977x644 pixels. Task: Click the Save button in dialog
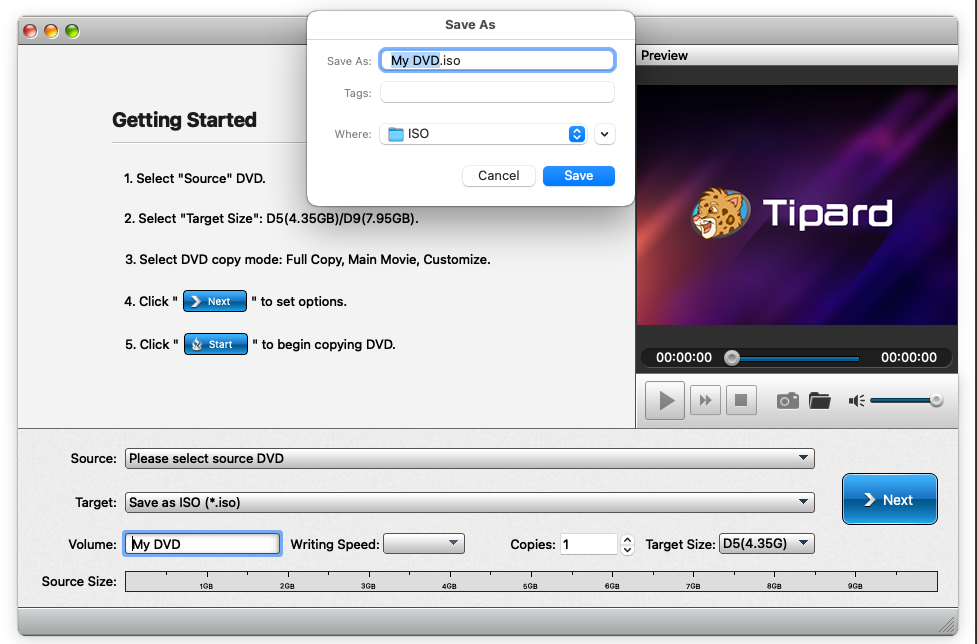pyautogui.click(x=578, y=176)
